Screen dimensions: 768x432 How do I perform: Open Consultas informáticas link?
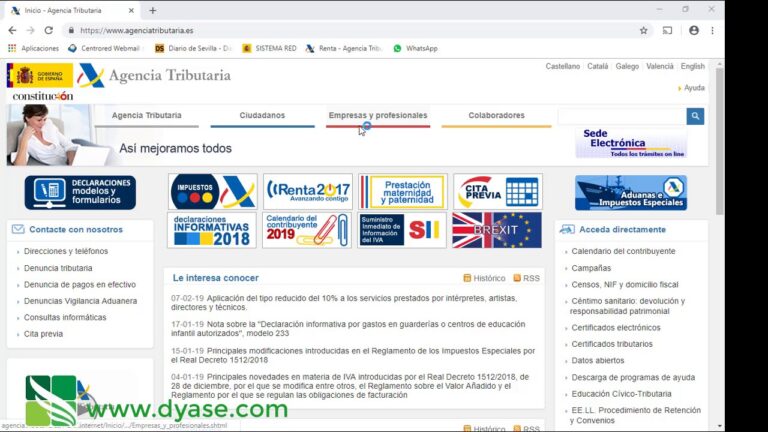tap(65, 317)
